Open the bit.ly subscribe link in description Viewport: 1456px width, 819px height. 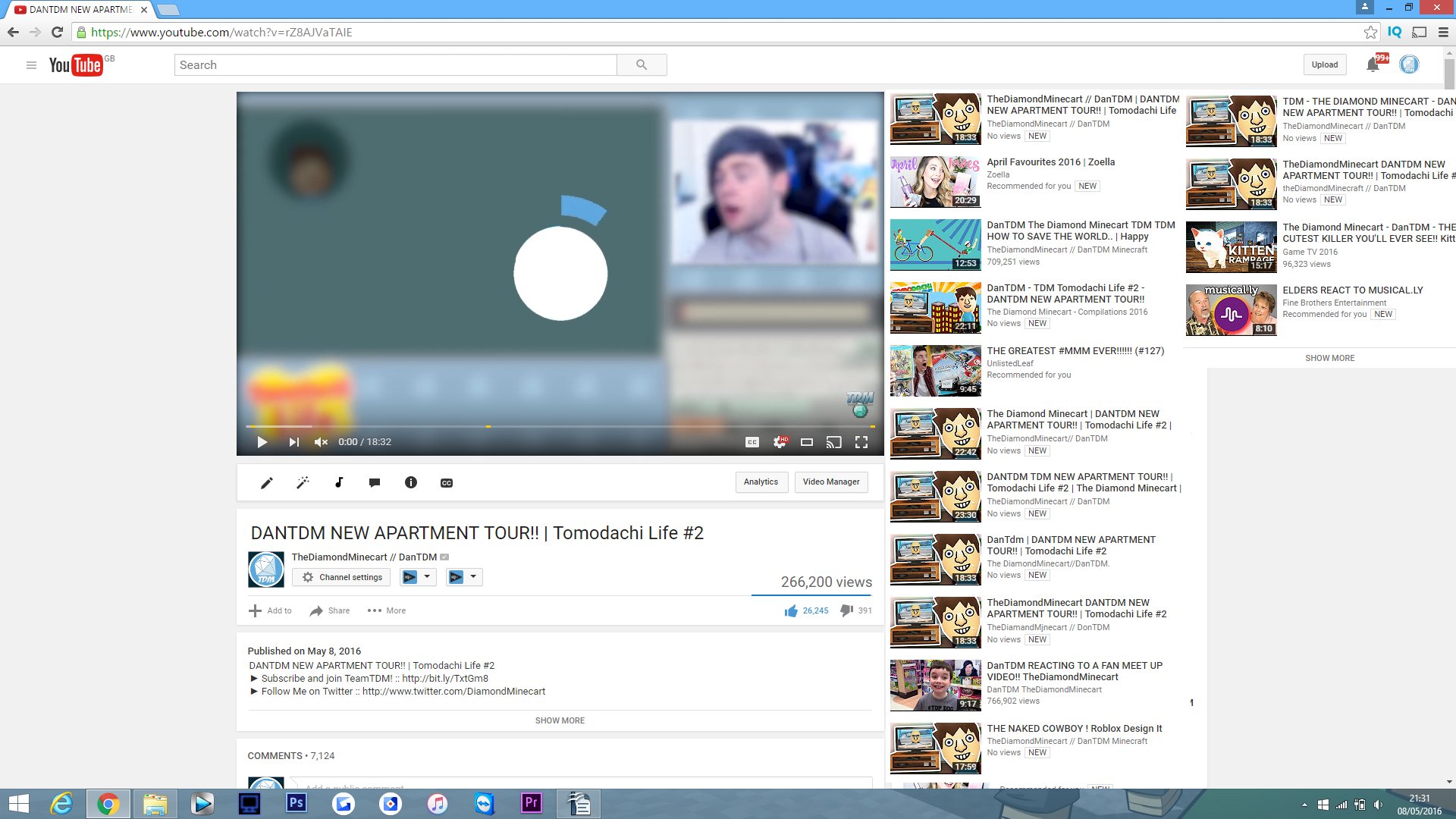pos(445,679)
